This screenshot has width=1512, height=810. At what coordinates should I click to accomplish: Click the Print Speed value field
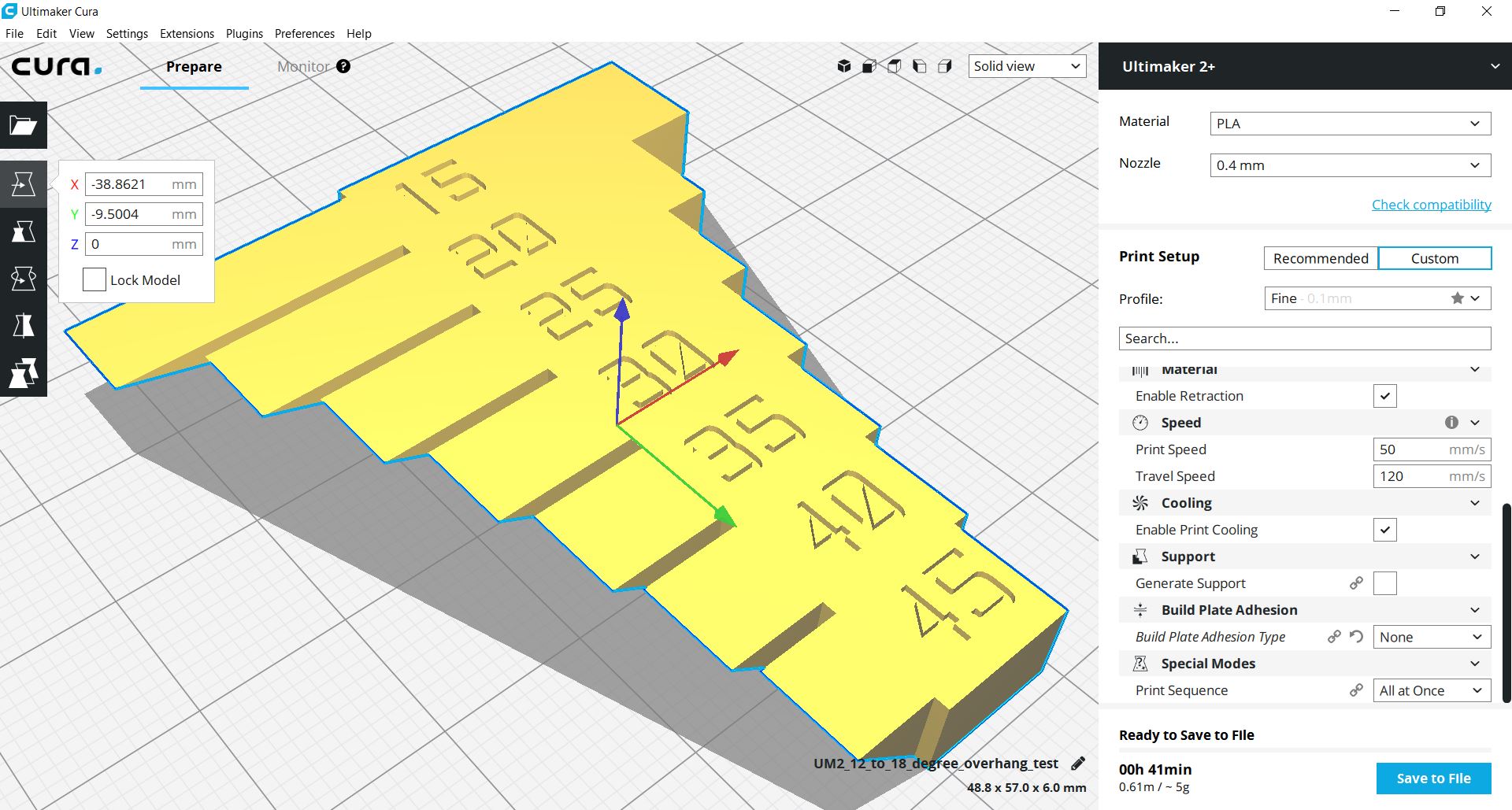click(1432, 449)
